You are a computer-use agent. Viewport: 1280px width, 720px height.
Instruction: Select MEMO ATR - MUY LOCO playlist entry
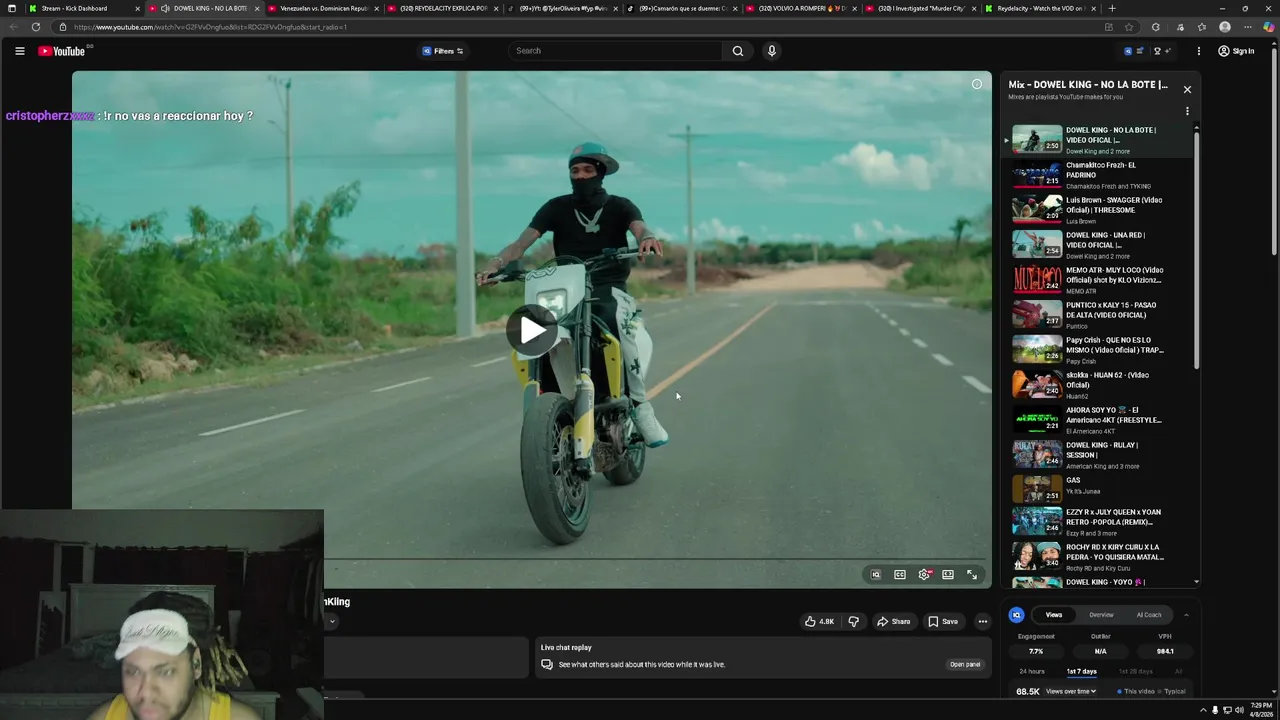tap(1099, 280)
